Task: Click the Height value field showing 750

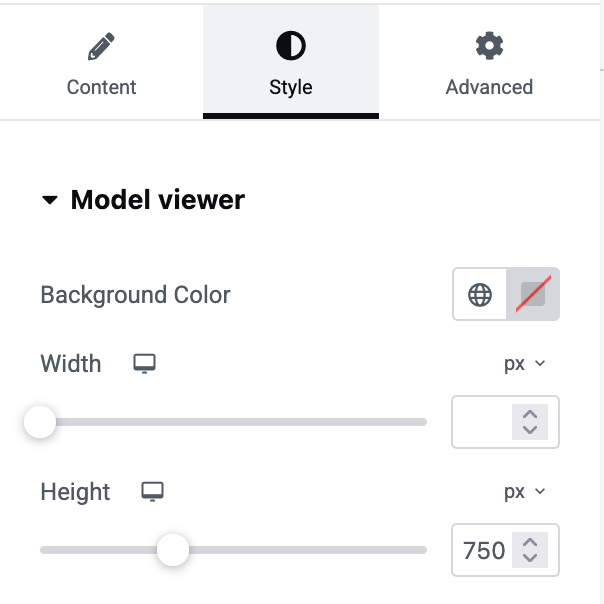Action: pyautogui.click(x=484, y=550)
